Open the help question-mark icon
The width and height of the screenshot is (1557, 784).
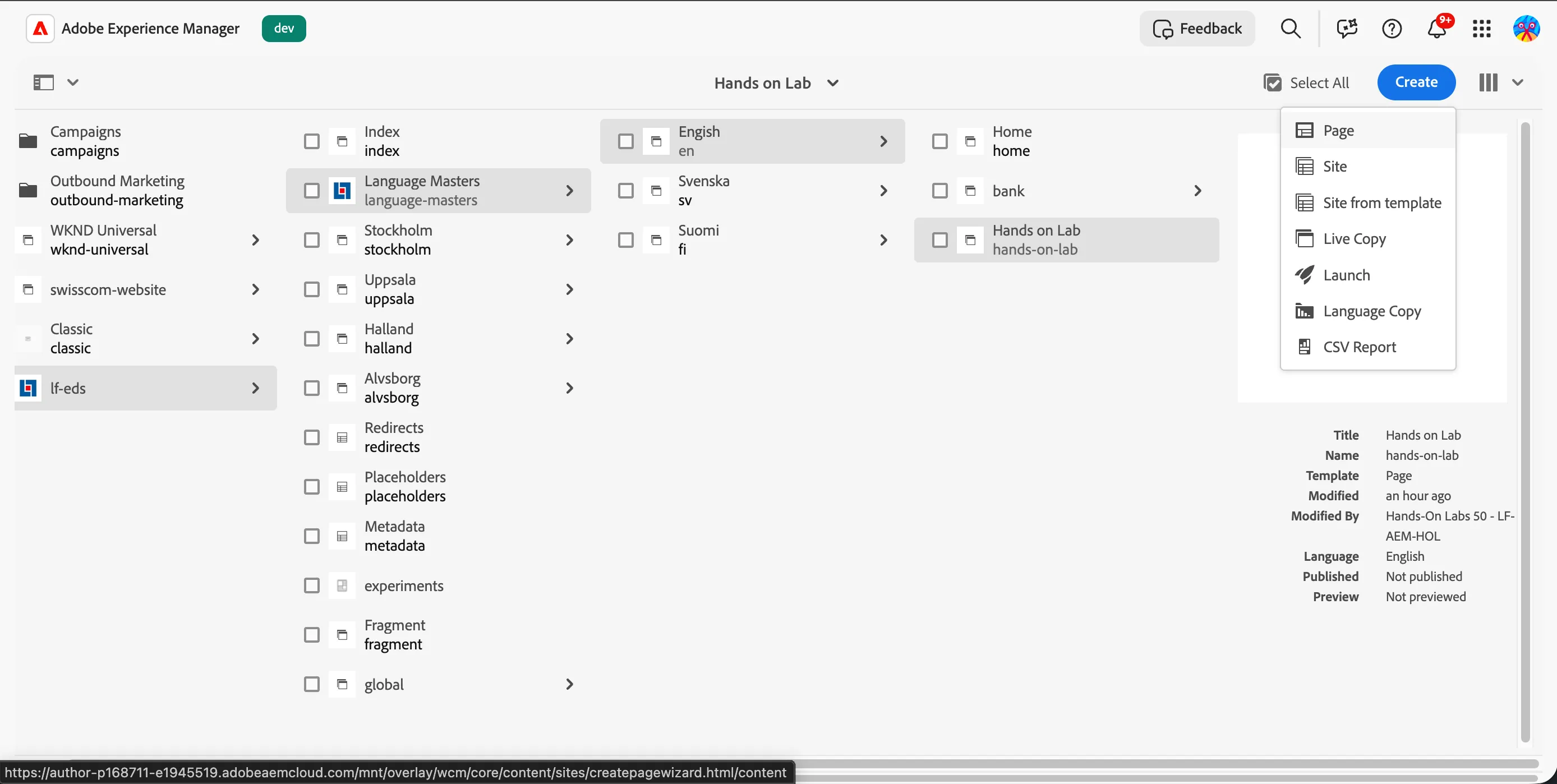pos(1392,29)
